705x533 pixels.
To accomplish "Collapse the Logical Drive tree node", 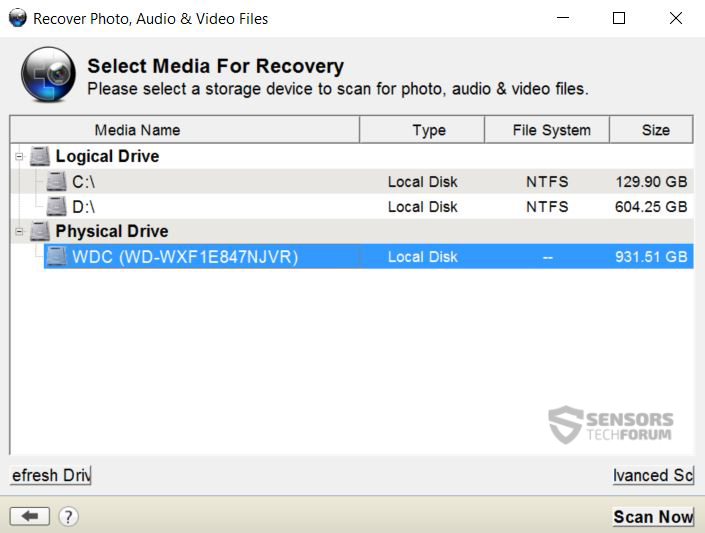I will tap(19, 157).
